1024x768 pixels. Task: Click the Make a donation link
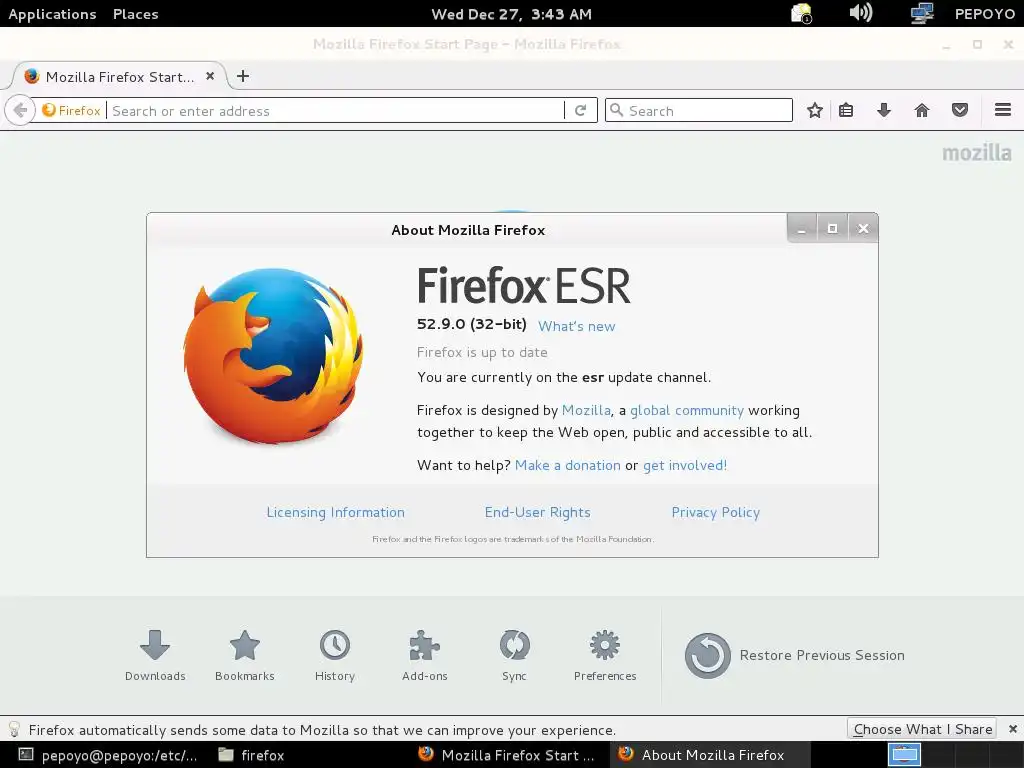568,465
